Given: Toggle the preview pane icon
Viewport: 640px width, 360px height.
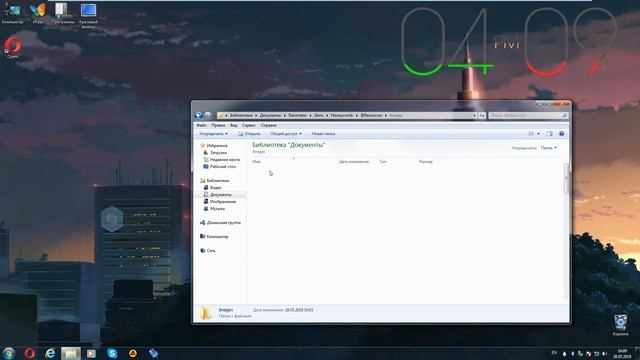Looking at the screenshot, I should 549,134.
